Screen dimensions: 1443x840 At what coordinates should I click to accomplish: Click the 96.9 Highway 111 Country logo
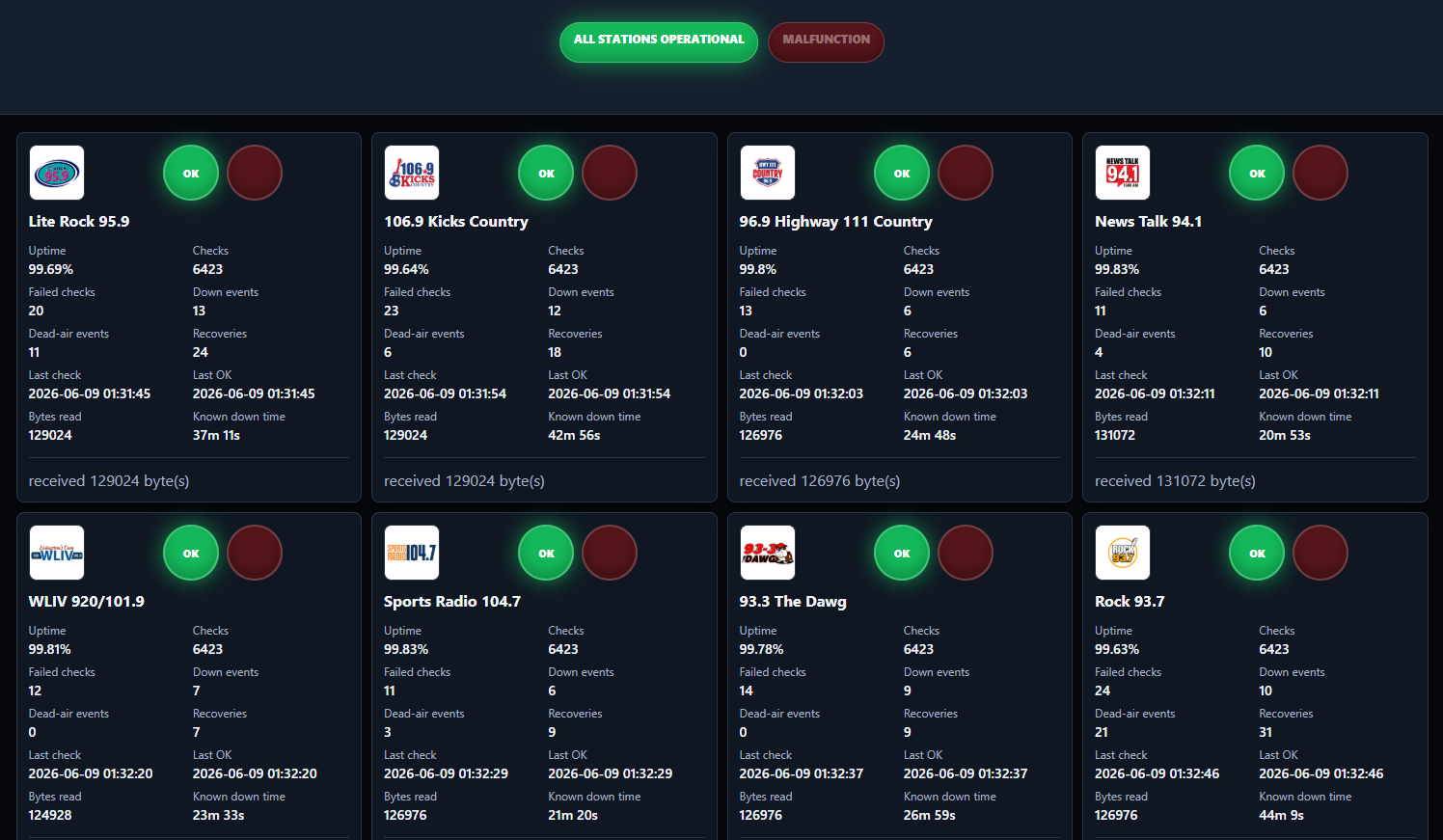(x=768, y=173)
